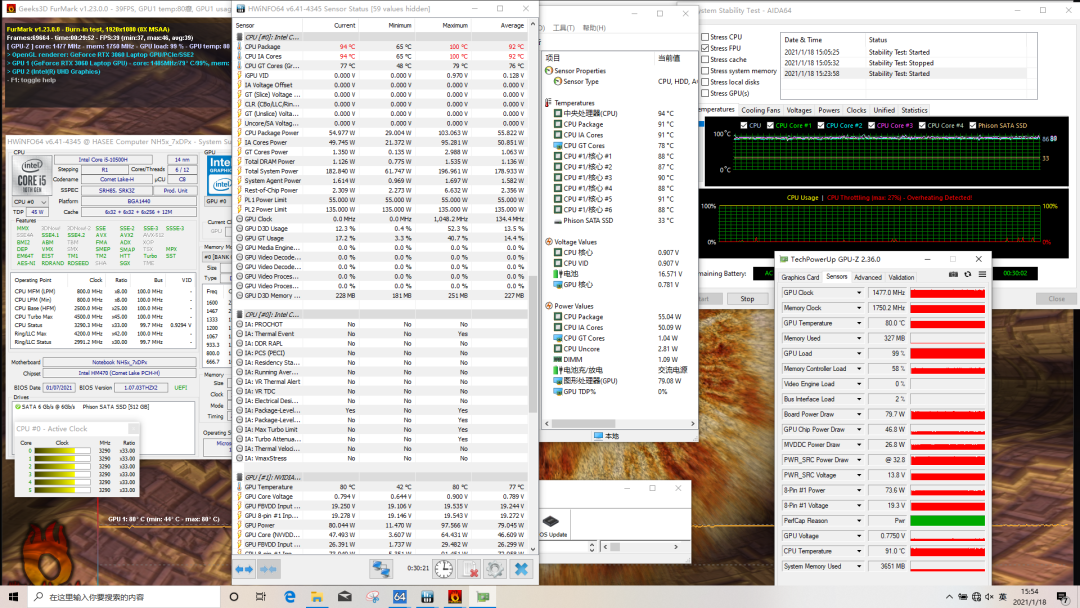Click GPU-Z refresh icon
Screen dimensions: 1080x608
[x=967, y=274]
